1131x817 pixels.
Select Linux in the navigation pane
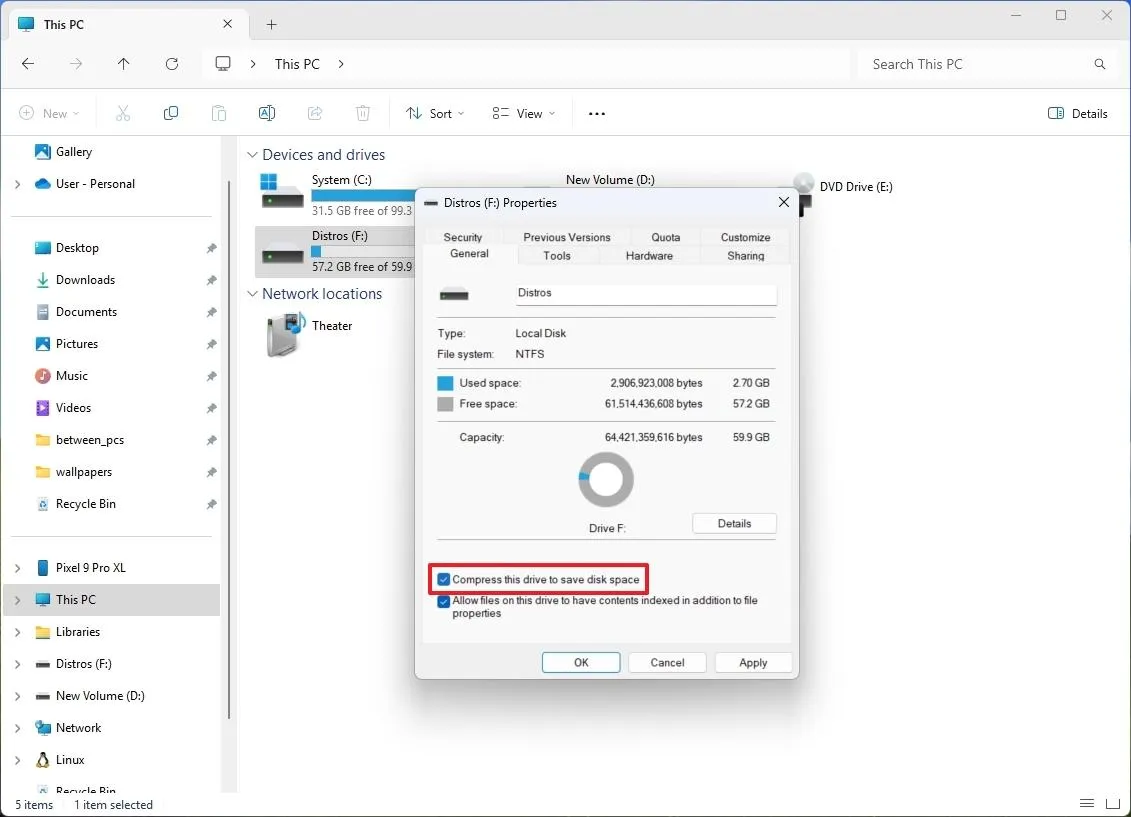point(70,760)
